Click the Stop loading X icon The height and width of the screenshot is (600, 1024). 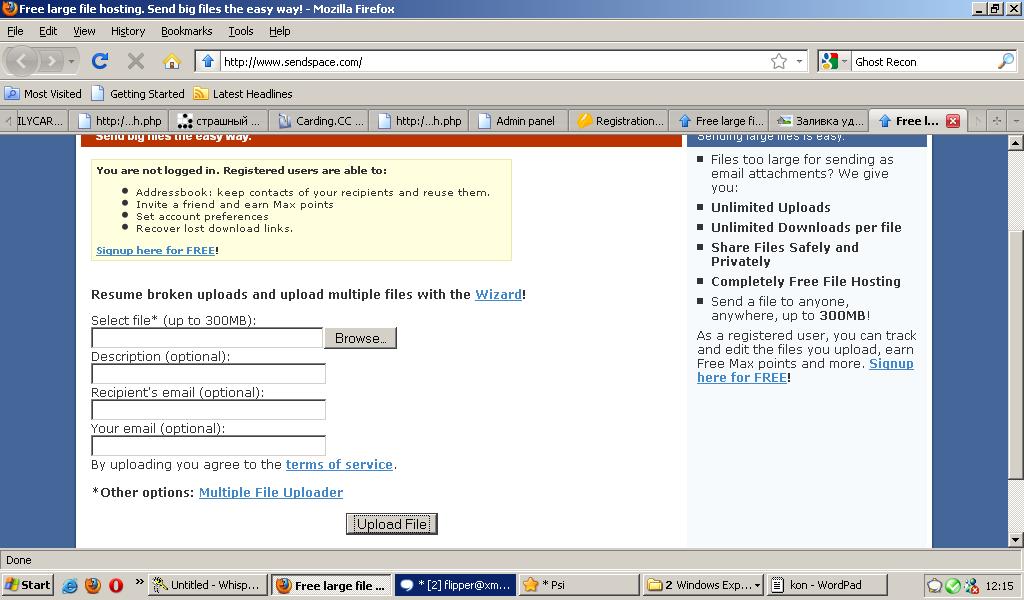(x=136, y=61)
